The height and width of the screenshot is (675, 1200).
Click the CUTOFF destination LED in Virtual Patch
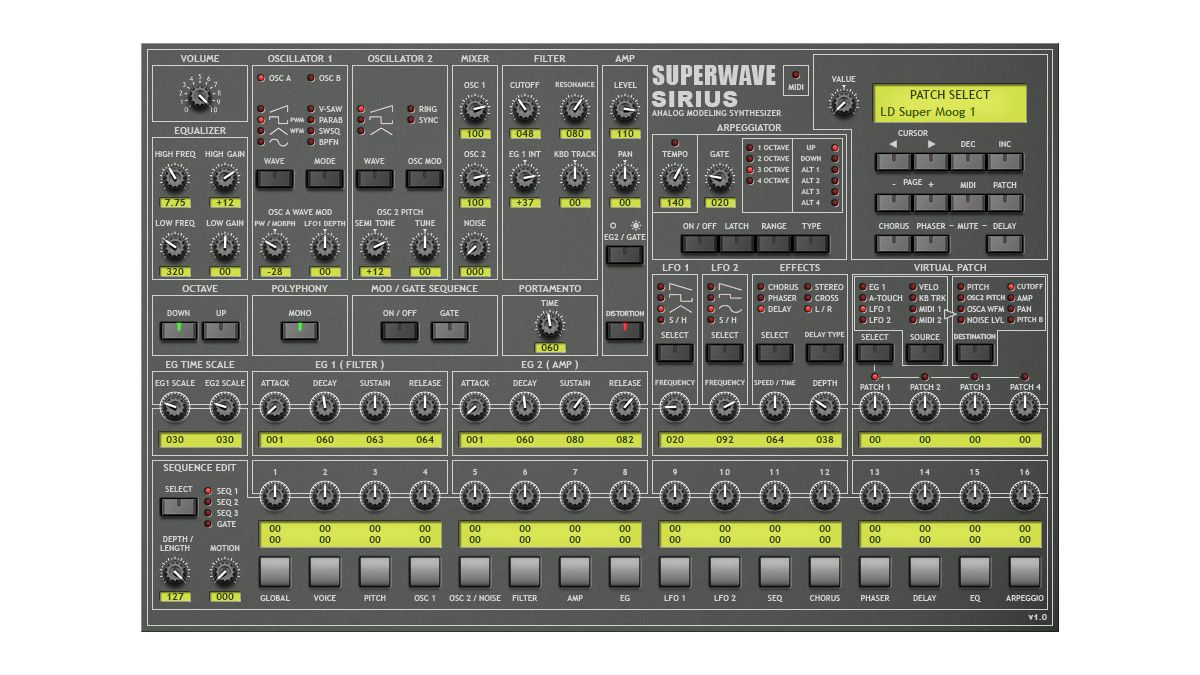1009,287
